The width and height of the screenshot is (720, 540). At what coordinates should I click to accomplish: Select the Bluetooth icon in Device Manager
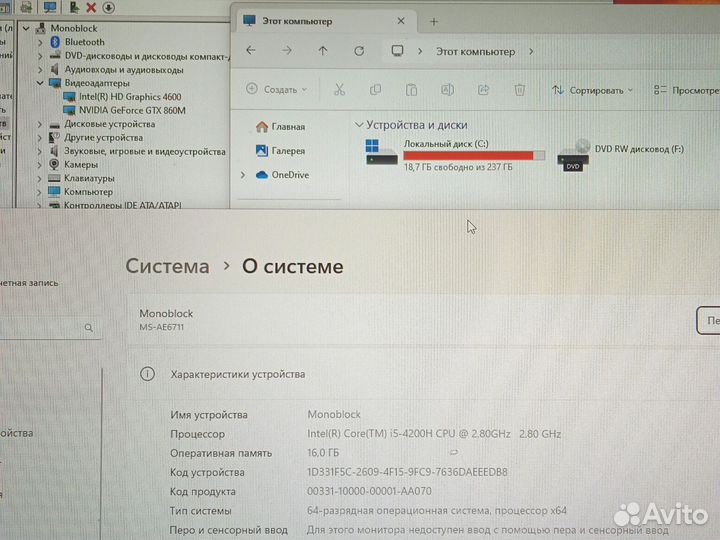pos(55,42)
